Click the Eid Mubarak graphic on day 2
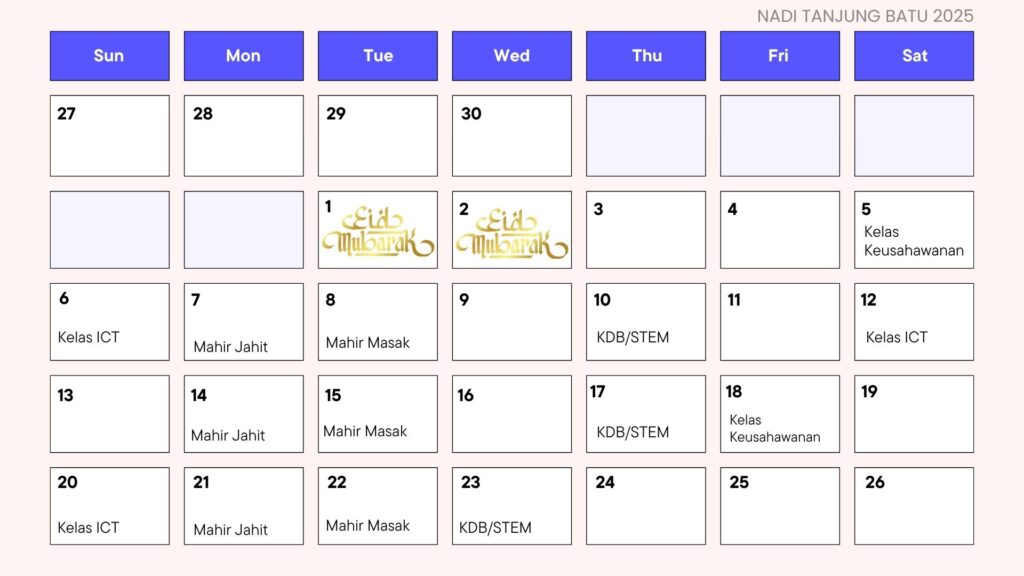This screenshot has height=576, width=1024. pyautogui.click(x=513, y=234)
